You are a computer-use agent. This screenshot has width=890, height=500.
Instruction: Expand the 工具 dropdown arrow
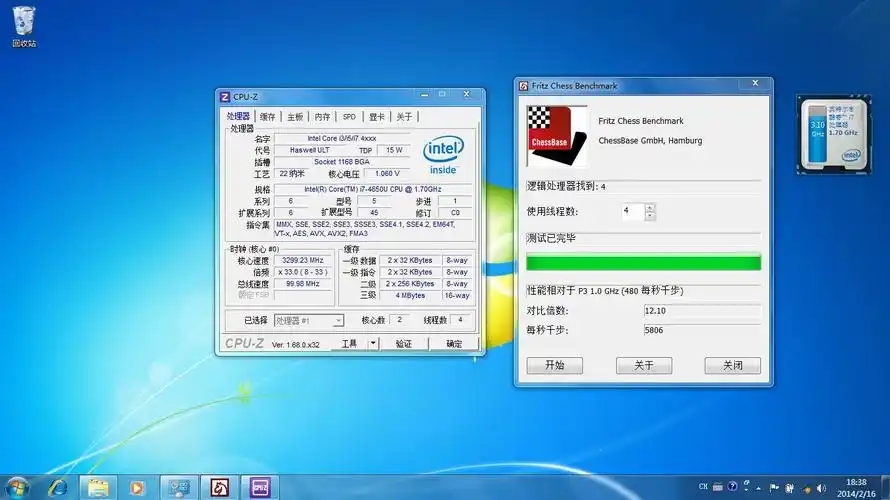pyautogui.click(x=373, y=343)
